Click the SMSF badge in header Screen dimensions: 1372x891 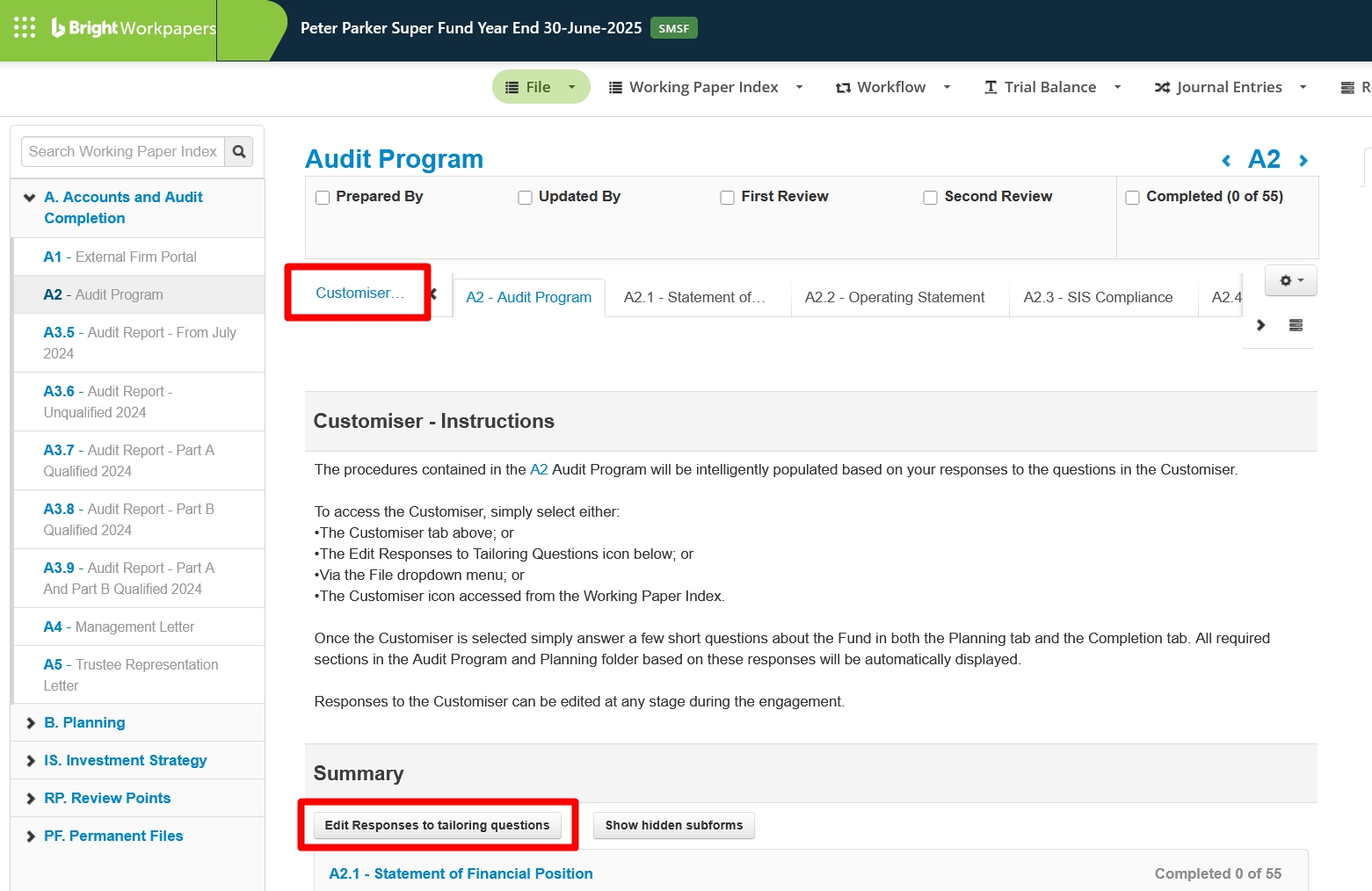point(673,28)
